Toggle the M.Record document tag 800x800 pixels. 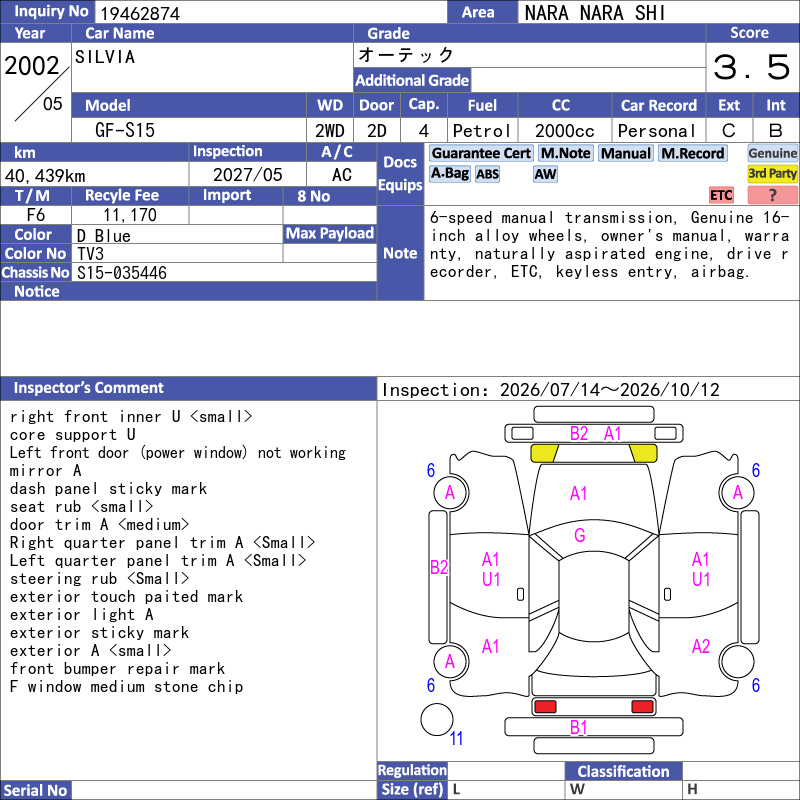click(692, 153)
